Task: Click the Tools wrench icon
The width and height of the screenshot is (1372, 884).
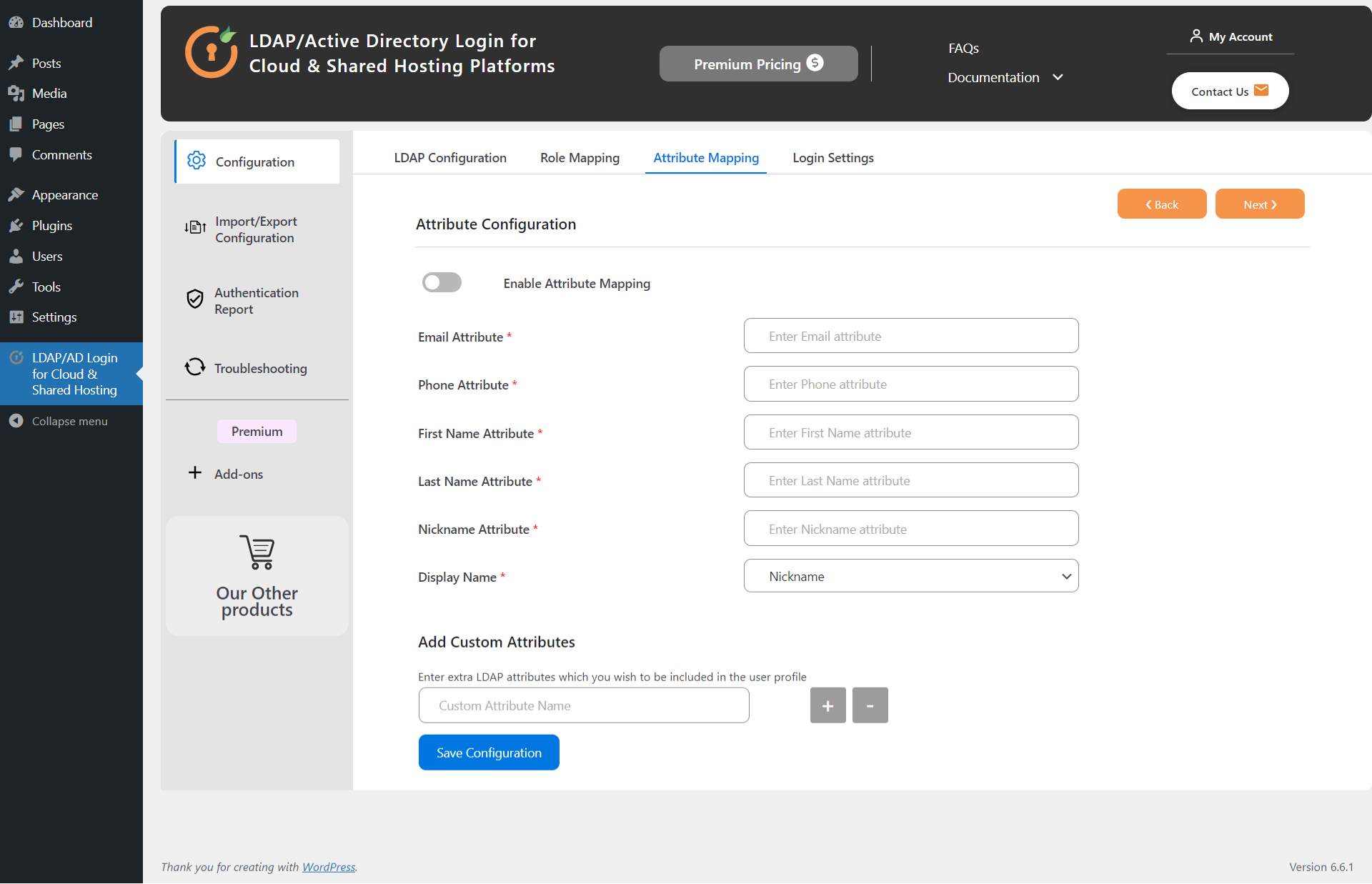Action: [16, 287]
